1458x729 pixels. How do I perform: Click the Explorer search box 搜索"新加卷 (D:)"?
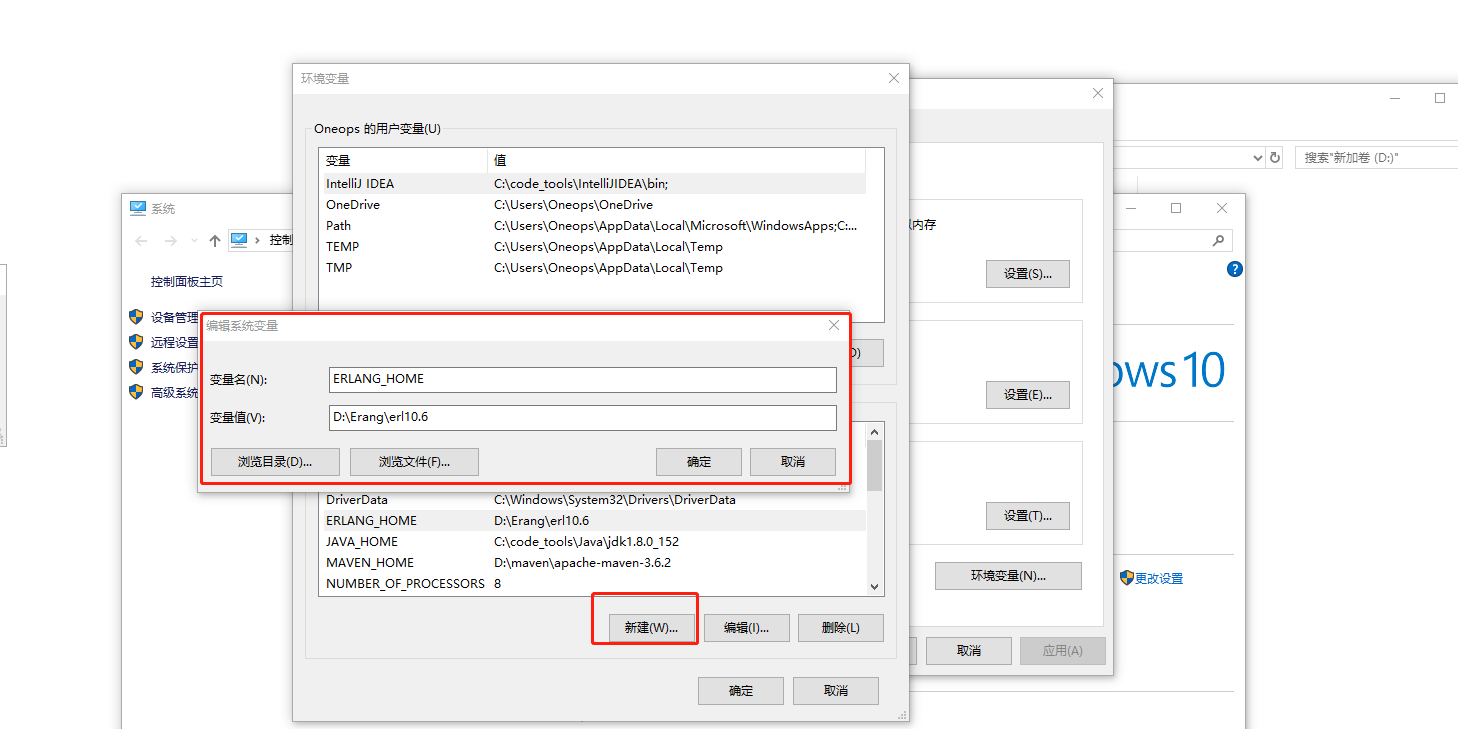[x=1376, y=158]
